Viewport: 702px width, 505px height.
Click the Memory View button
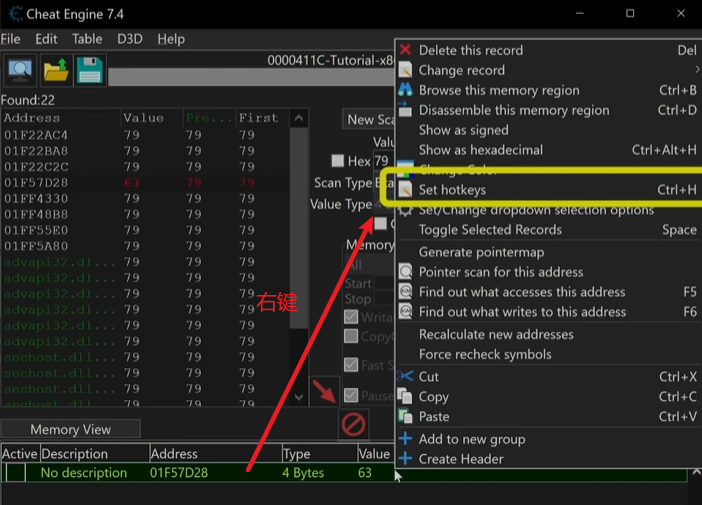tap(71, 429)
